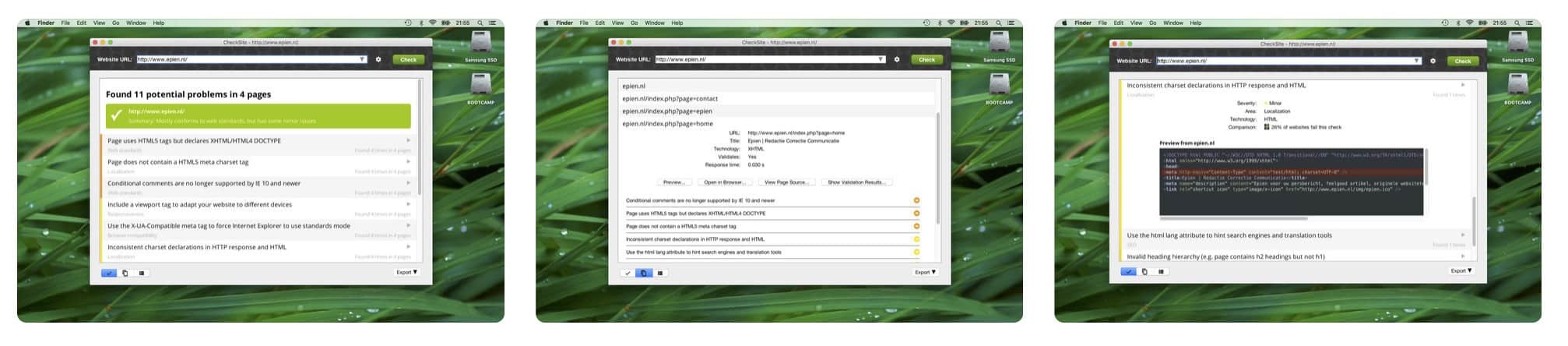1568x346 pixels.
Task: Click the Spotlight search icon in the right menu bar
Action: (1517, 23)
